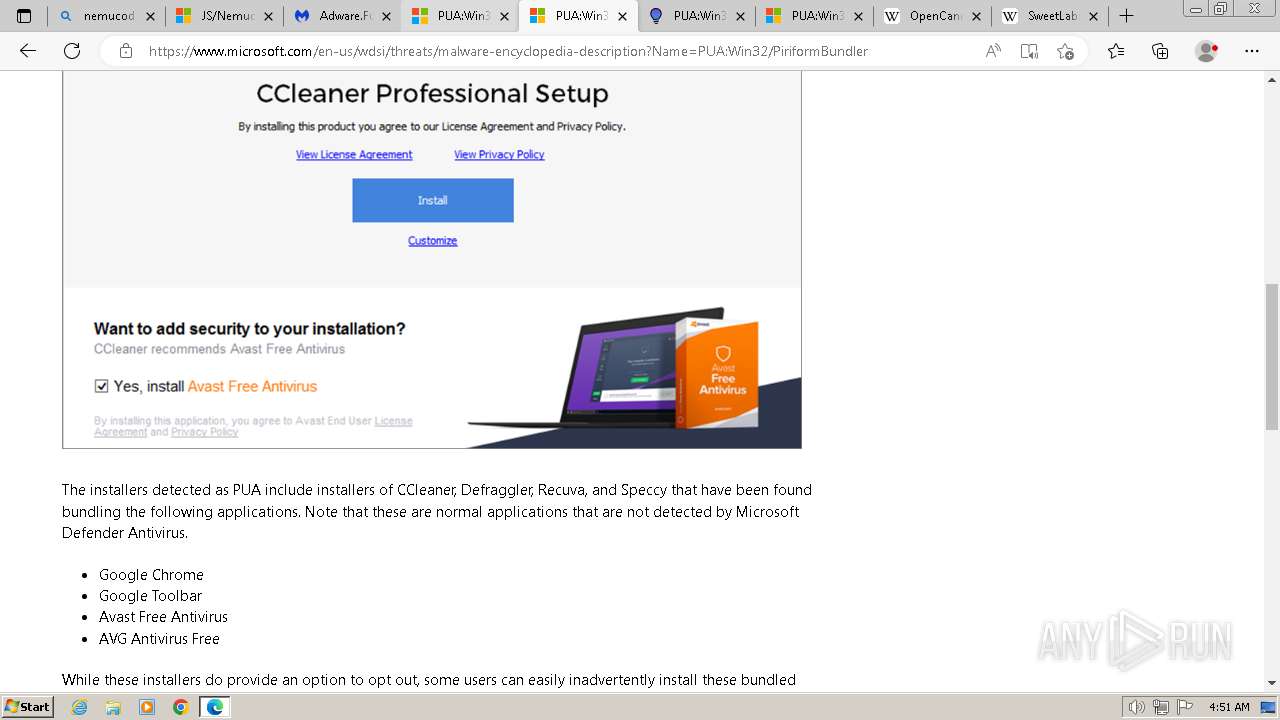Launch Google Chrome from taskbar
Image resolution: width=1280 pixels, height=720 pixels.
pyautogui.click(x=181, y=707)
